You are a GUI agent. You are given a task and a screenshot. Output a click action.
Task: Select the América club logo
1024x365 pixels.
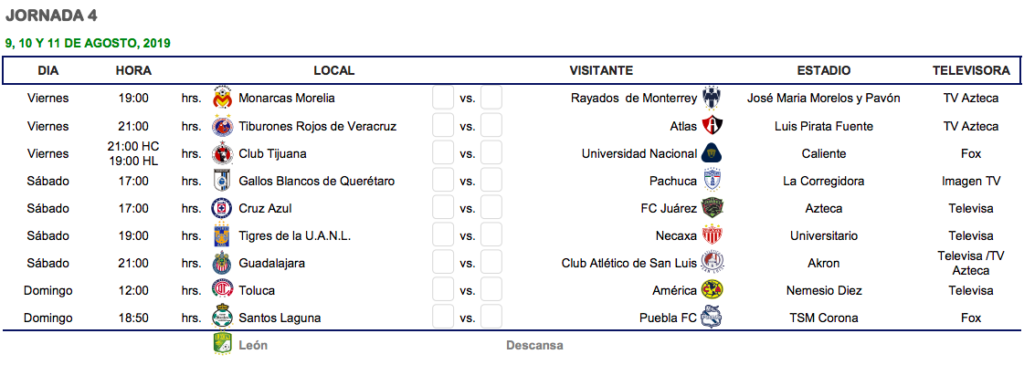[x=712, y=291]
